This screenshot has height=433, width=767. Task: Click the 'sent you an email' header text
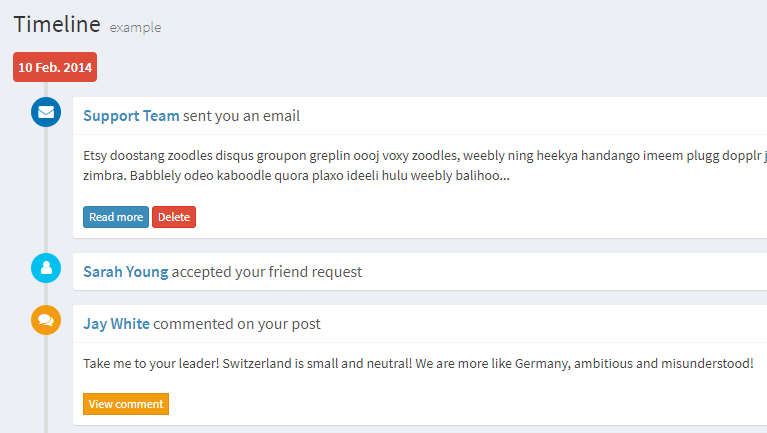click(242, 116)
